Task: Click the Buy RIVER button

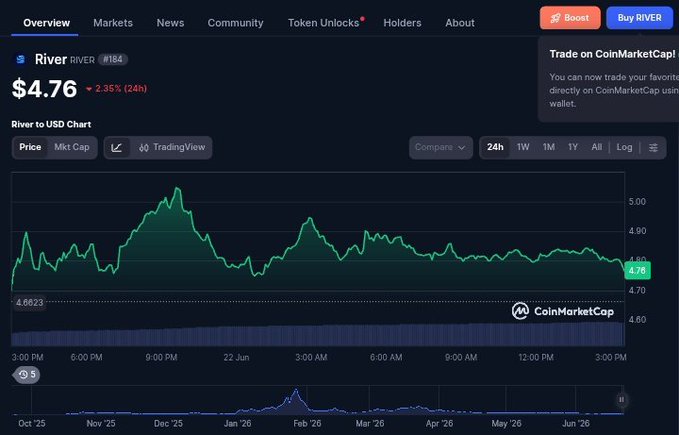Action: pyautogui.click(x=640, y=18)
